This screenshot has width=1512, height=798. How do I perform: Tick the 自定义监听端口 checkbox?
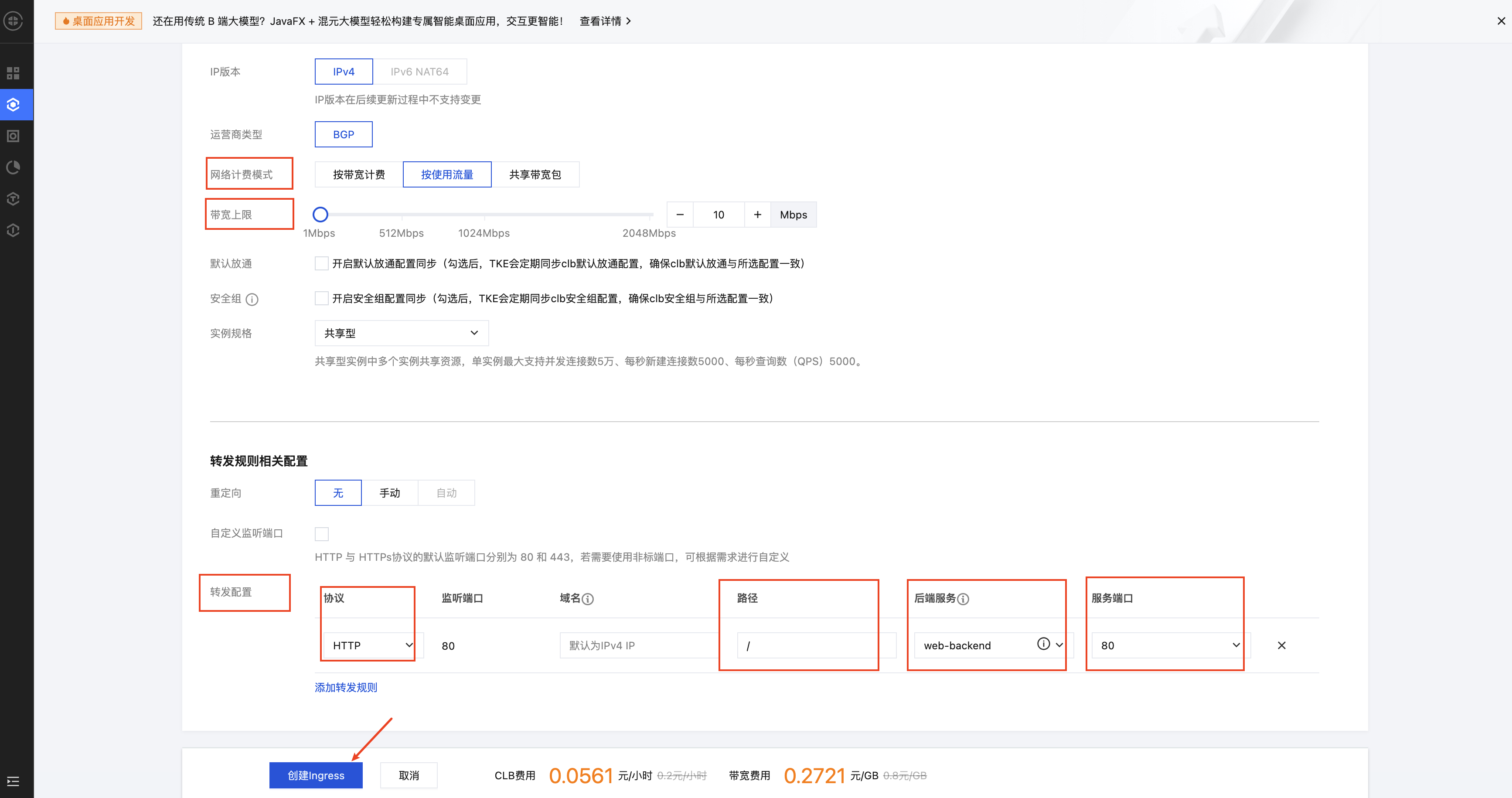click(x=322, y=534)
